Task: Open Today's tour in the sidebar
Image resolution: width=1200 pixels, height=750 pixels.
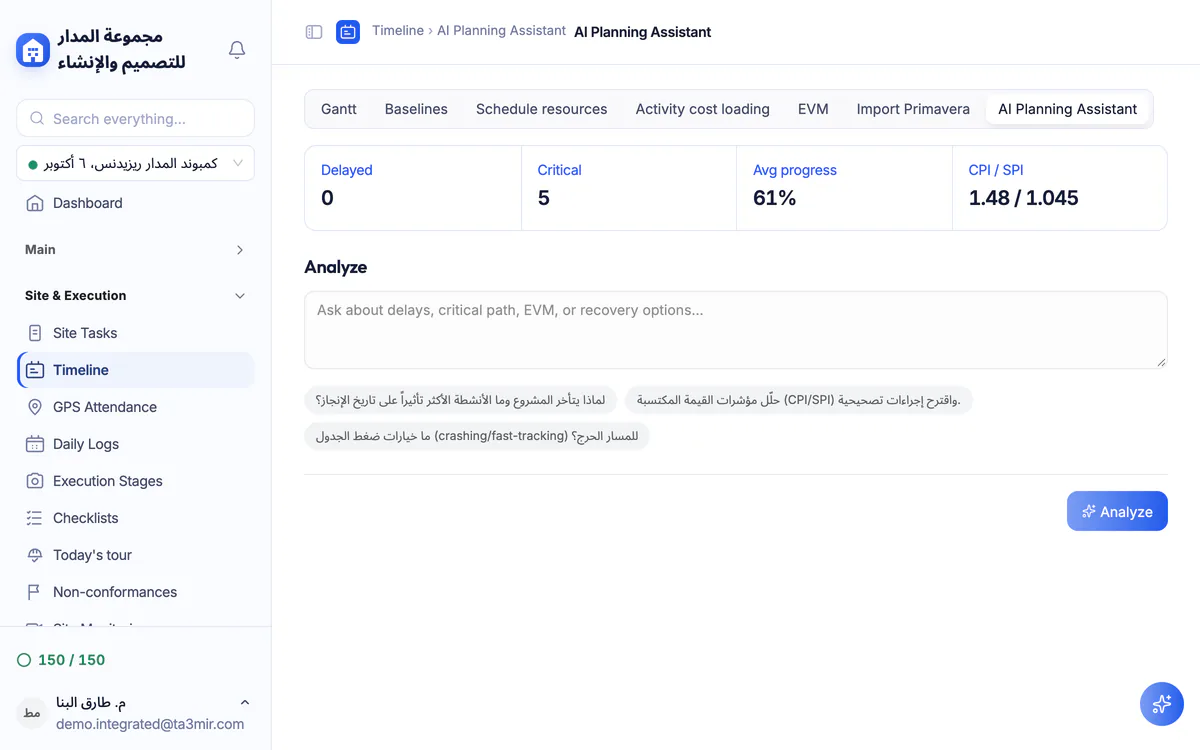Action: (x=135, y=555)
